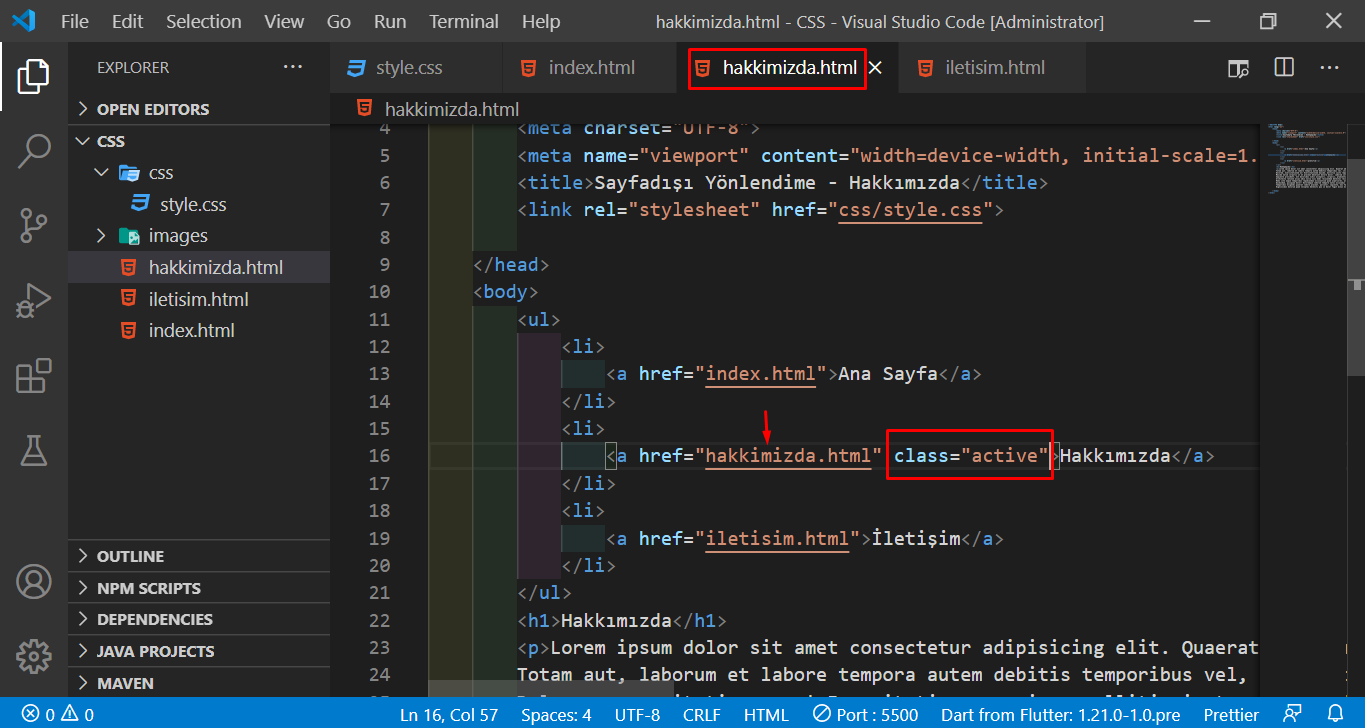Viewport: 1365px width, 728px height.
Task: Open Run and Debug view
Action: 34,301
